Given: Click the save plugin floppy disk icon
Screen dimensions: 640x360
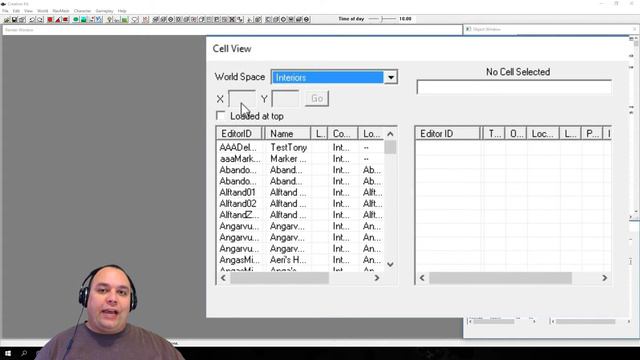Looking at the screenshot, I should click(x=14, y=19).
